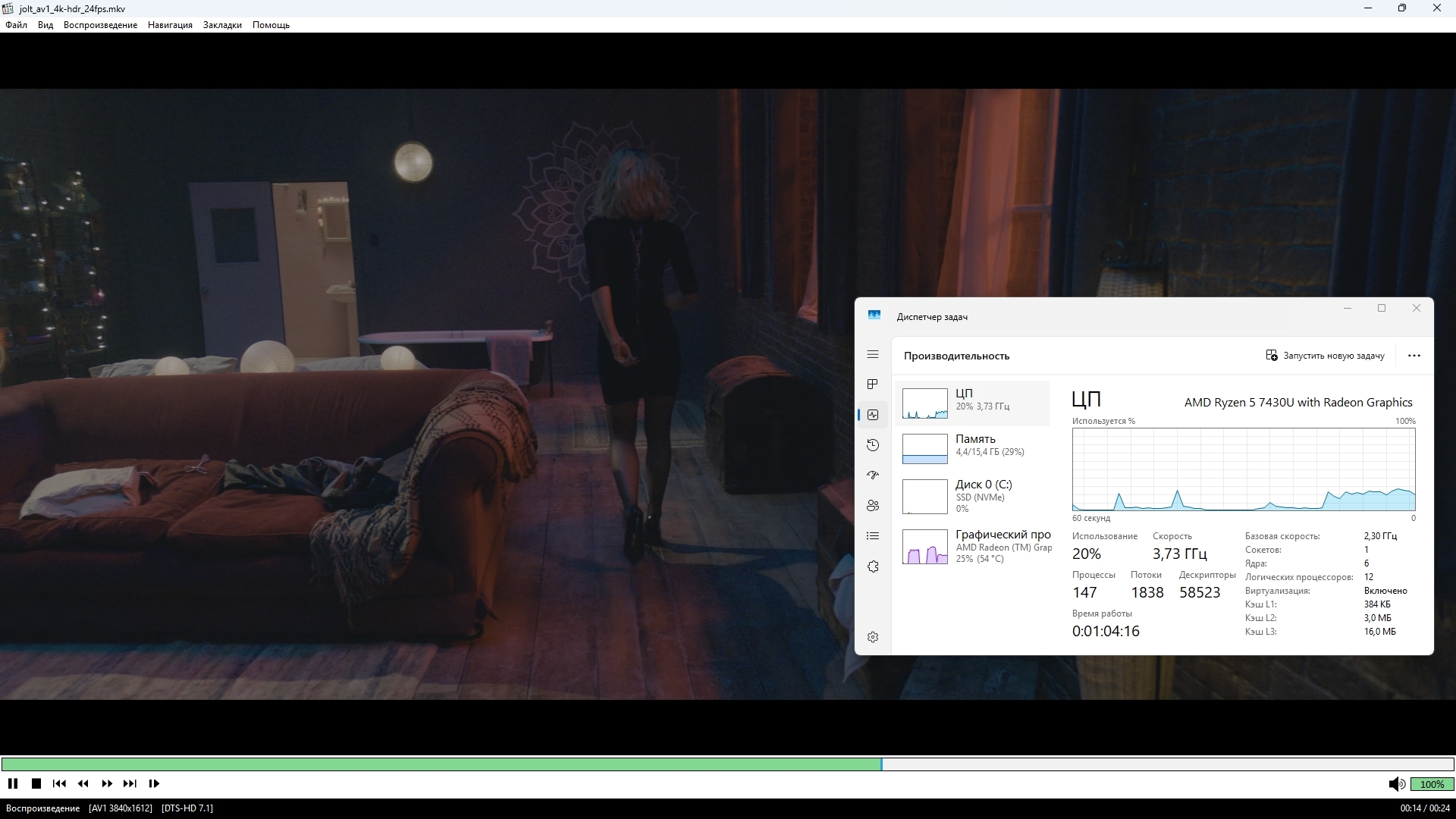Stop the video playback

coord(36,783)
